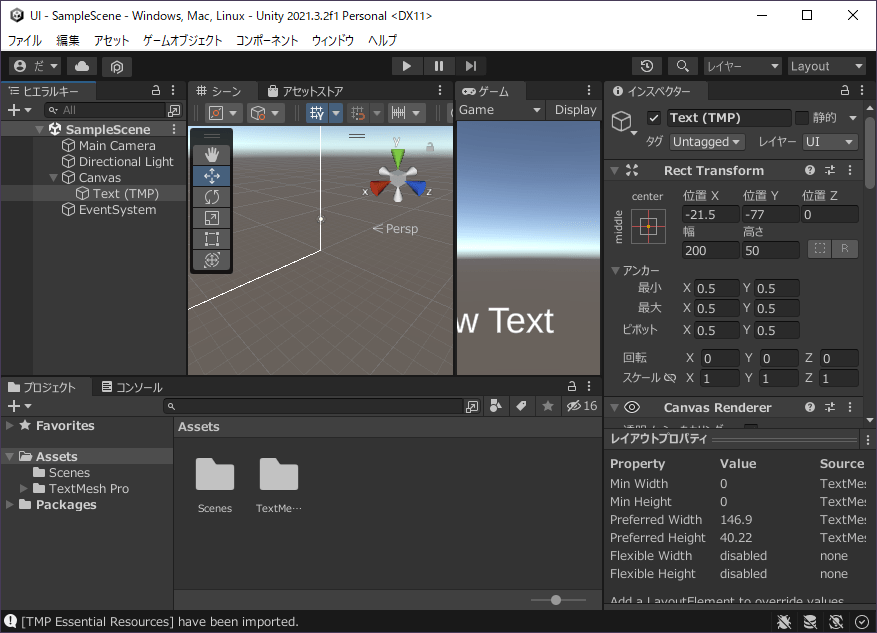877x633 pixels.
Task: Adjust the asset icon size slider
Action: click(x=556, y=600)
